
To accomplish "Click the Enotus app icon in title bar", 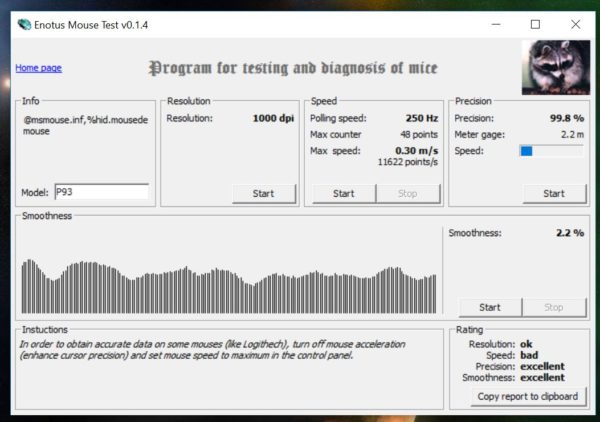I will point(24,25).
